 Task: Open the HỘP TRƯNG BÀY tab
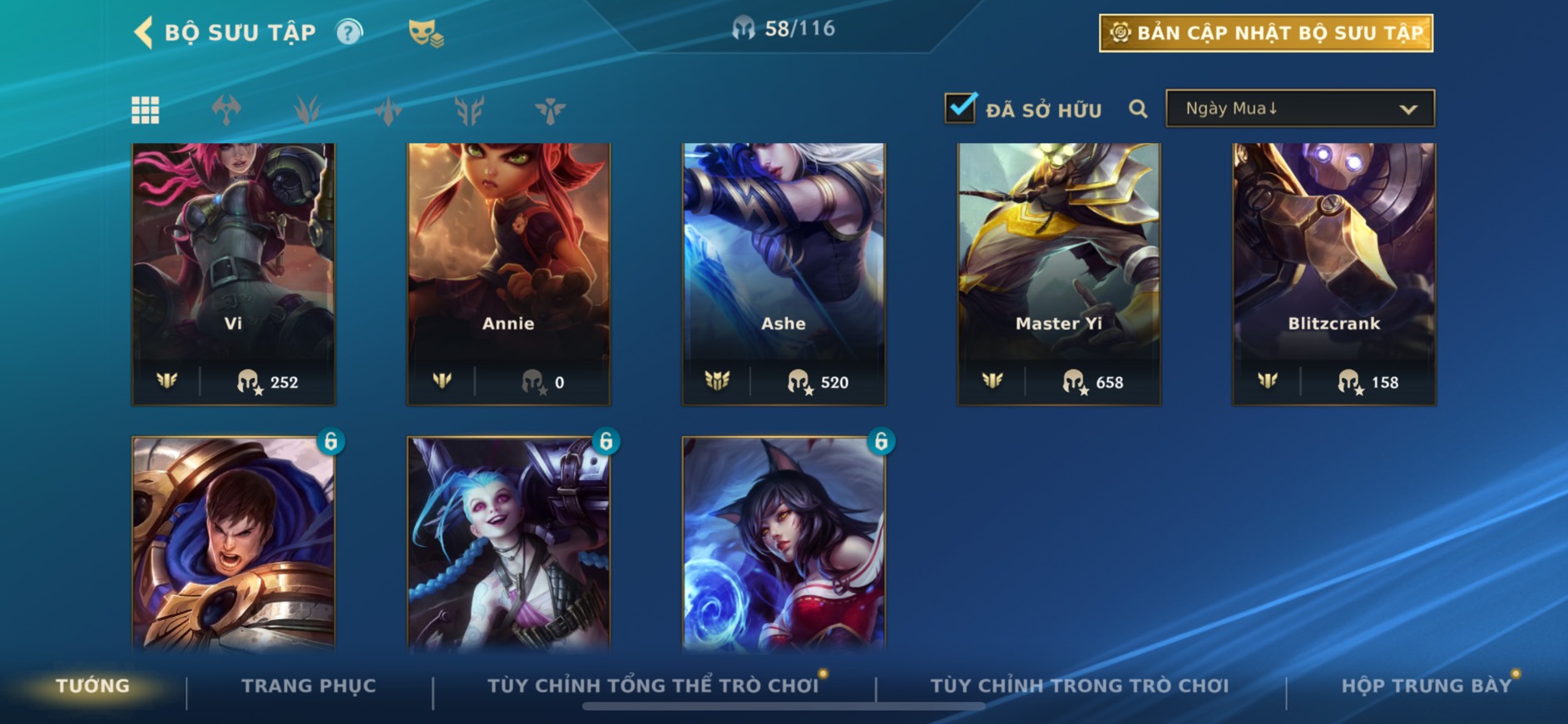(1426, 686)
